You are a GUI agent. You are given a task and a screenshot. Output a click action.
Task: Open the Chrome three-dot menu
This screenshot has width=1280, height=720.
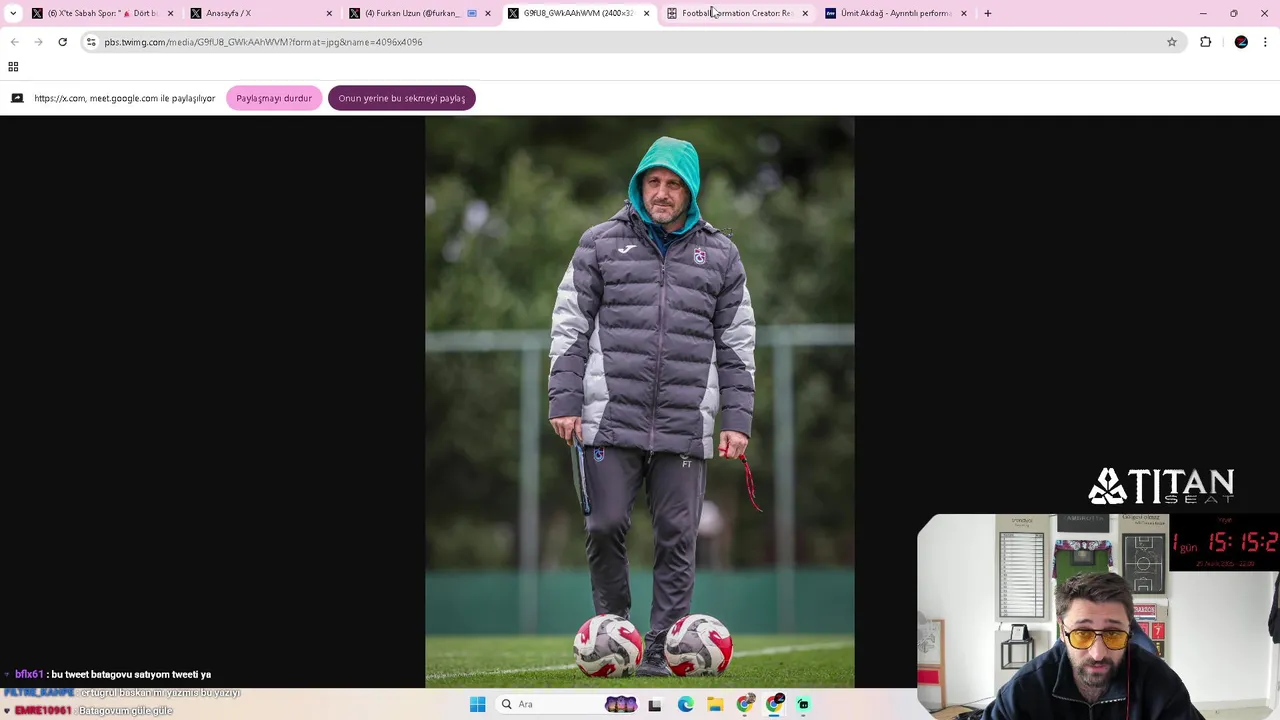click(1265, 42)
